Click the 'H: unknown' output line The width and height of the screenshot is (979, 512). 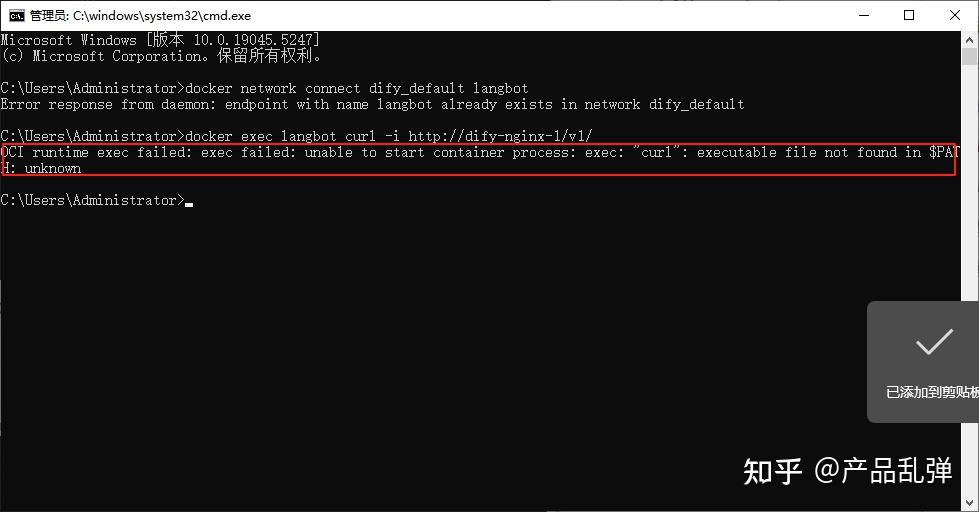(41, 168)
